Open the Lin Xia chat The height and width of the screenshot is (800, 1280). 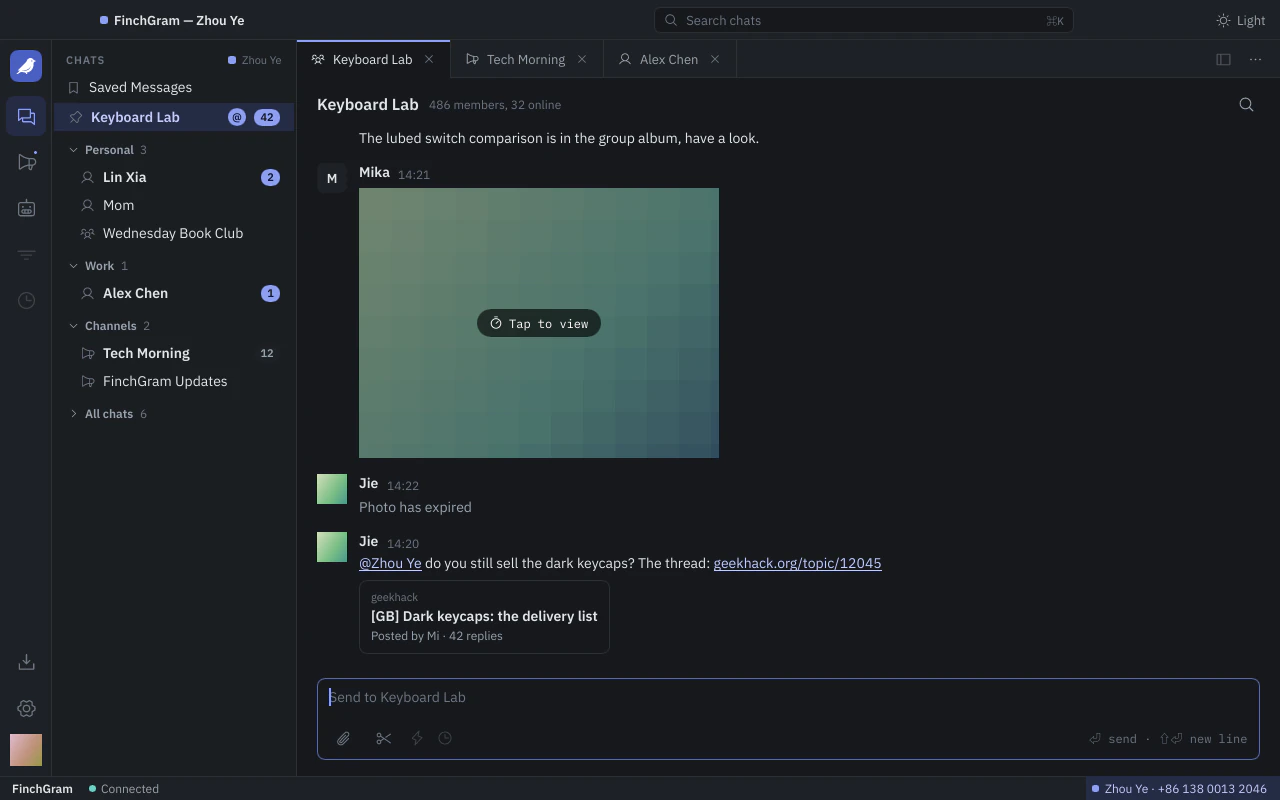[x=174, y=177]
